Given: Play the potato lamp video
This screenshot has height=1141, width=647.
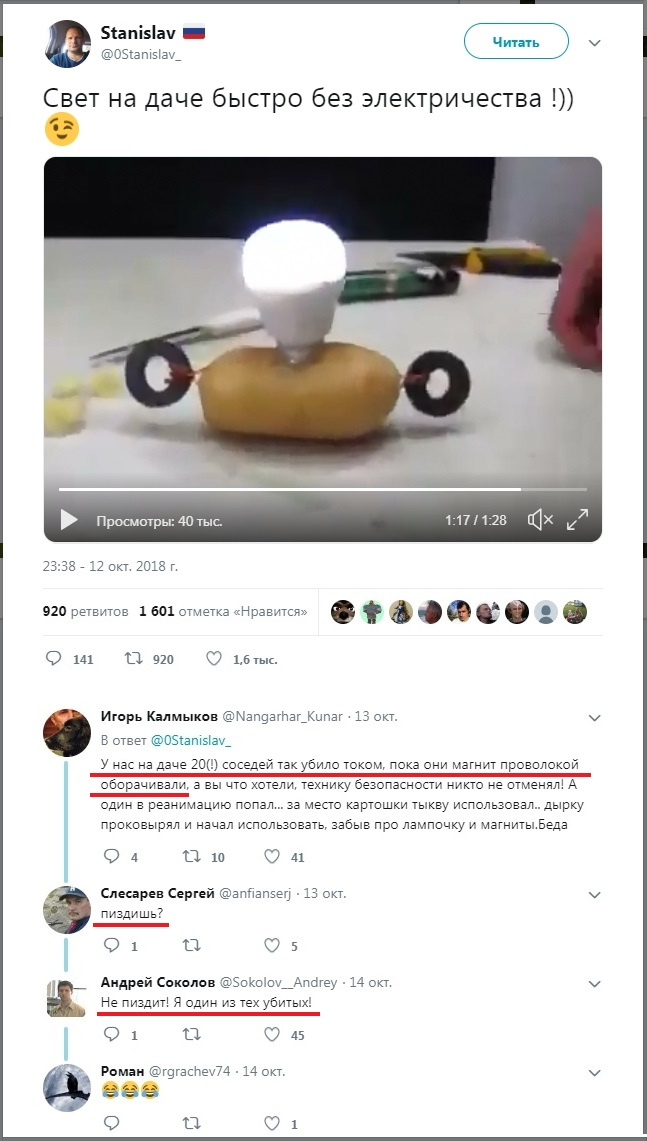Looking at the screenshot, I should 69,520.
